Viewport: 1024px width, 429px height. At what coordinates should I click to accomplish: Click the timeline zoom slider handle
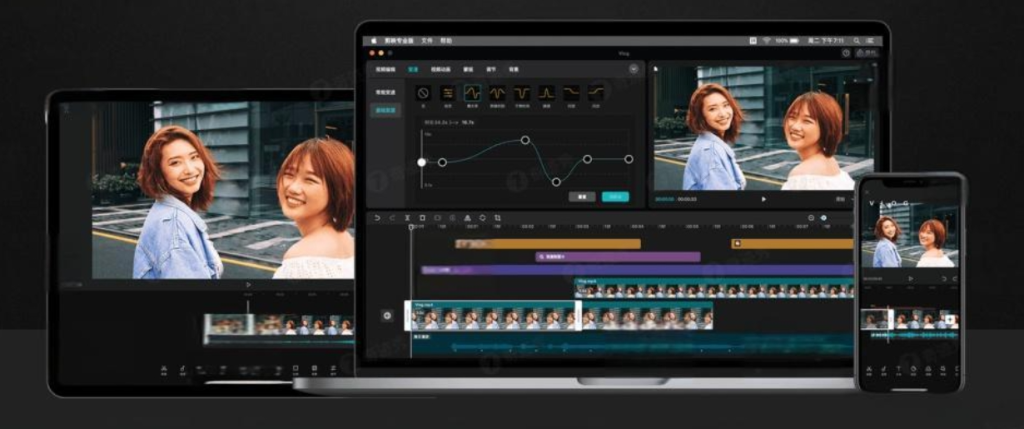pos(824,218)
